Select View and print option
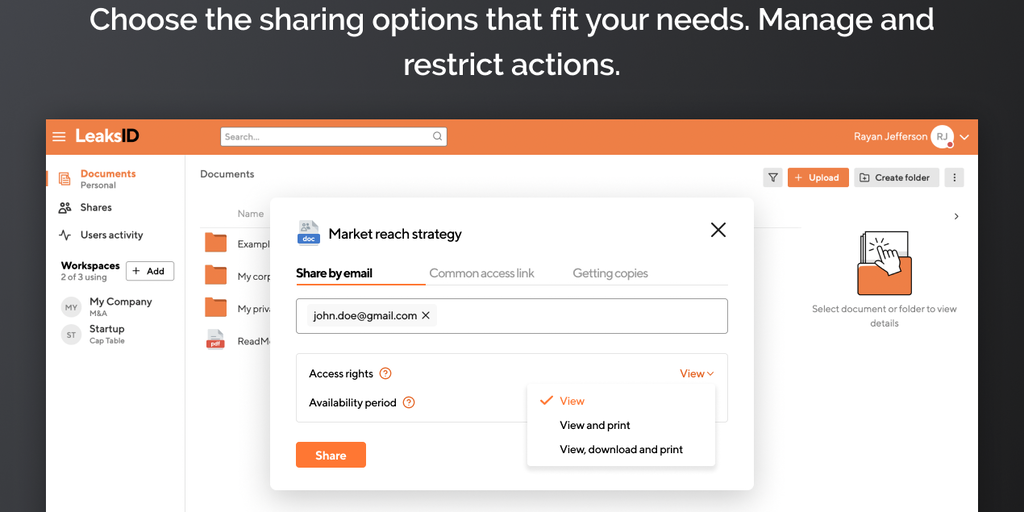The image size is (1024, 512). [x=595, y=425]
